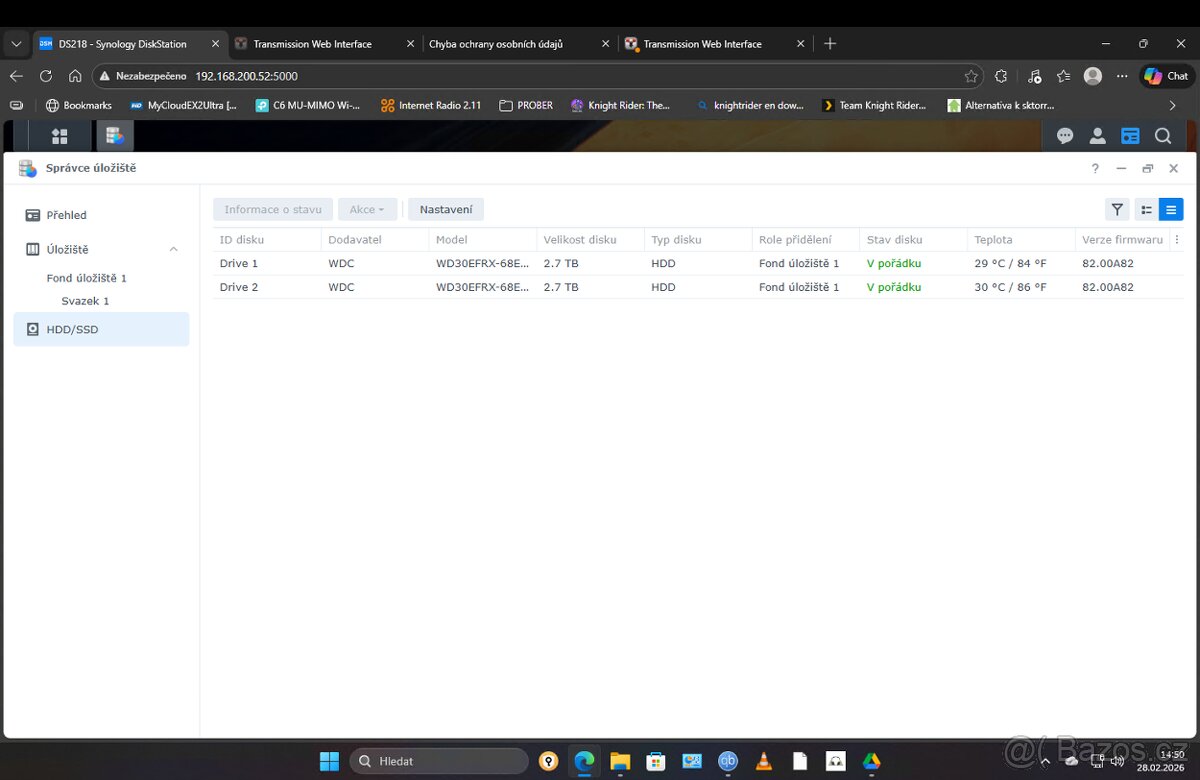Screen dimensions: 1200x780
Task: Click the Nezabezpečeno site security indicator
Action: [x=142, y=76]
